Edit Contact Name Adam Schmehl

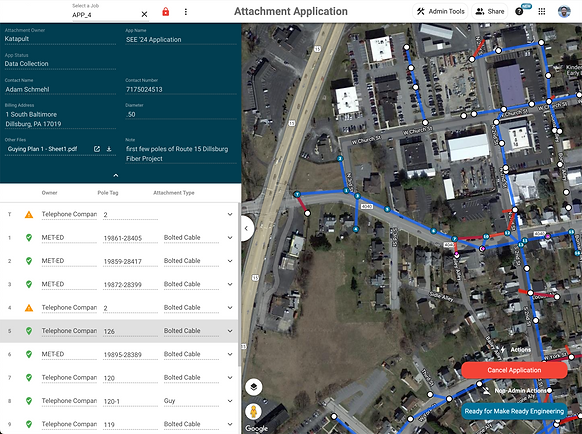[60, 89]
